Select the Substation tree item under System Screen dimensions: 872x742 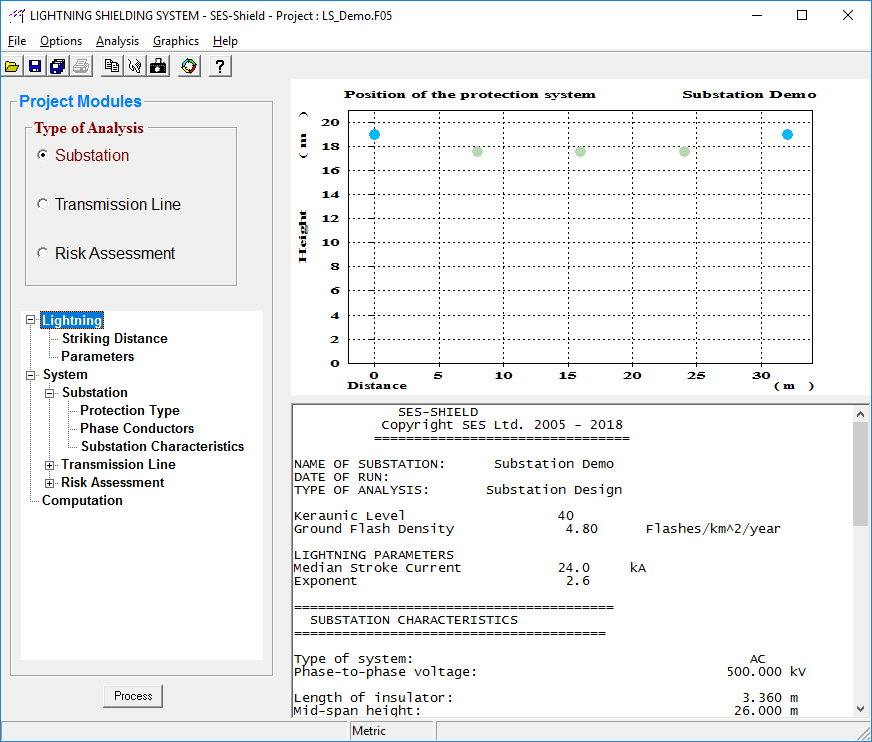[95, 392]
